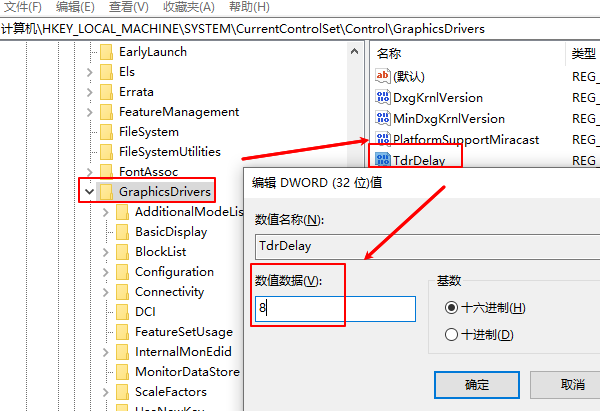
Task: Click the 类型 column header
Action: tap(583, 54)
